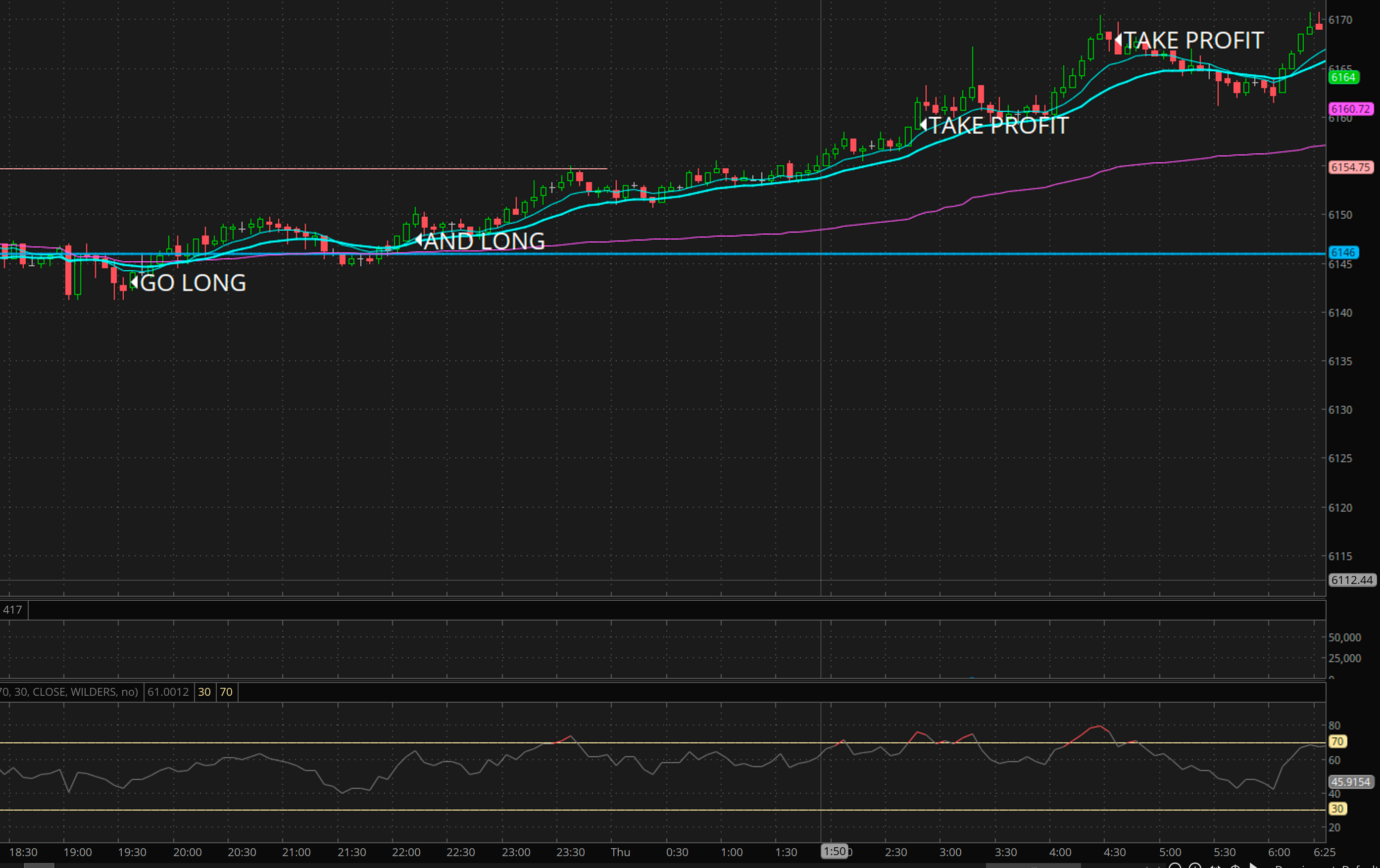Click the 61.0012 RSI value label

tap(168, 692)
